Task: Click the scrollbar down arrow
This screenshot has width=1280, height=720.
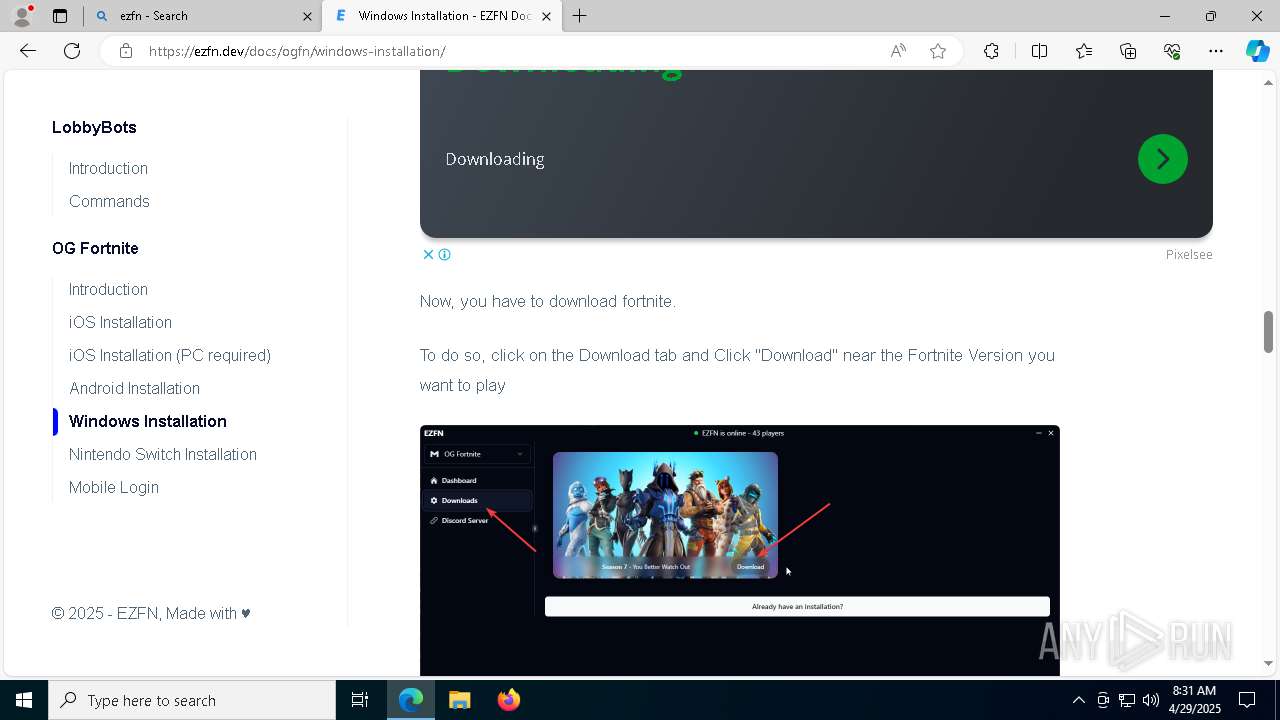Action: click(1268, 663)
